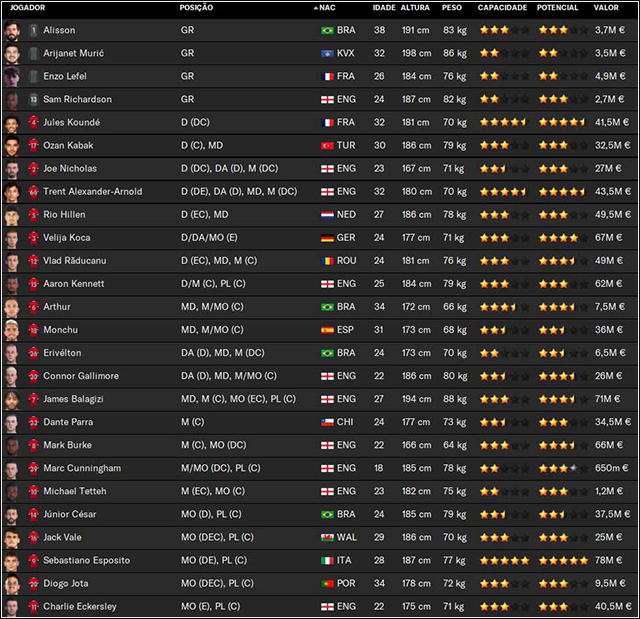This screenshot has height=619, width=640.
Task: Click Sam Richardson's number 13 goalkeeper shirt
Action: tap(33, 100)
